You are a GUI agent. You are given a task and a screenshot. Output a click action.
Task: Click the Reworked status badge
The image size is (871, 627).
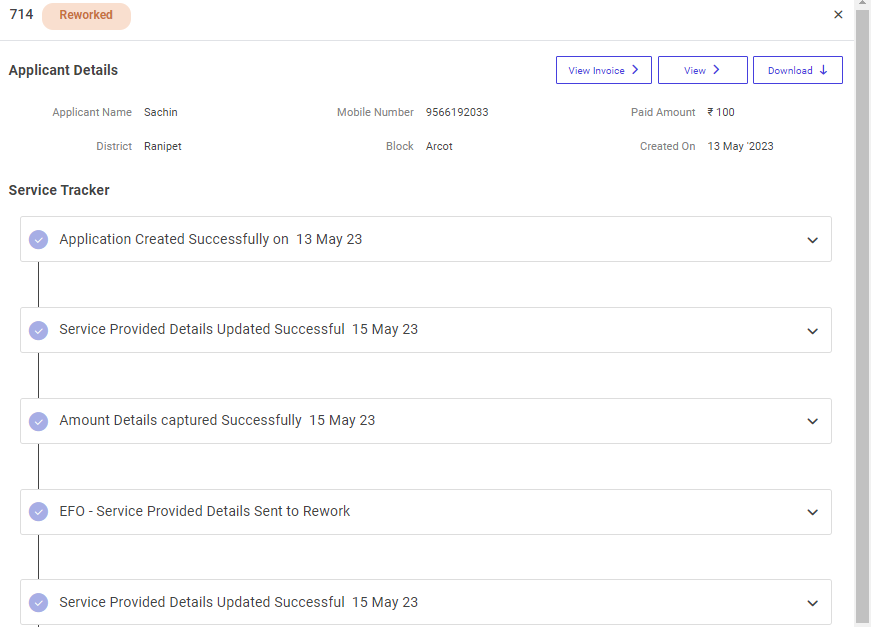tap(86, 15)
